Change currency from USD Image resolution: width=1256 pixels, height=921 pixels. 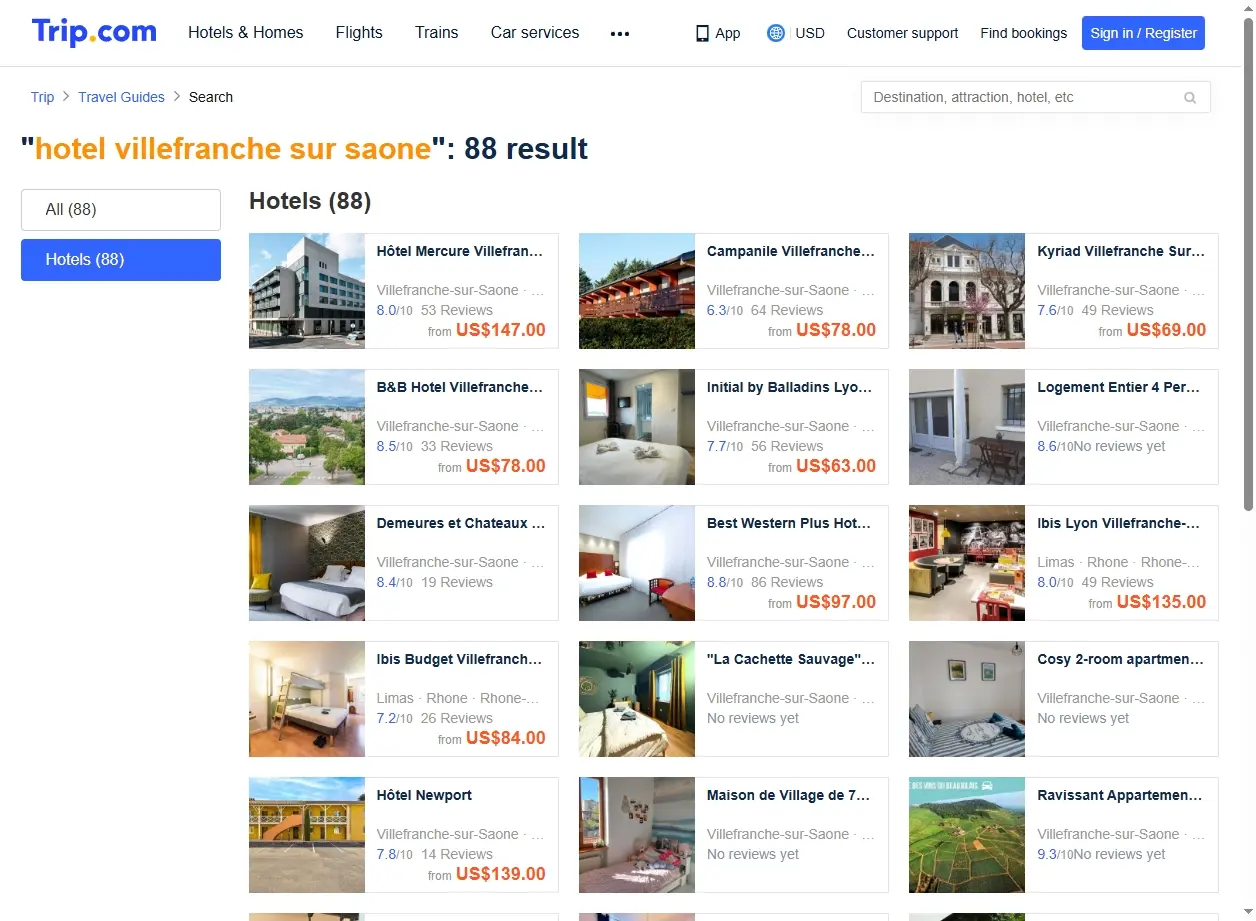point(810,33)
